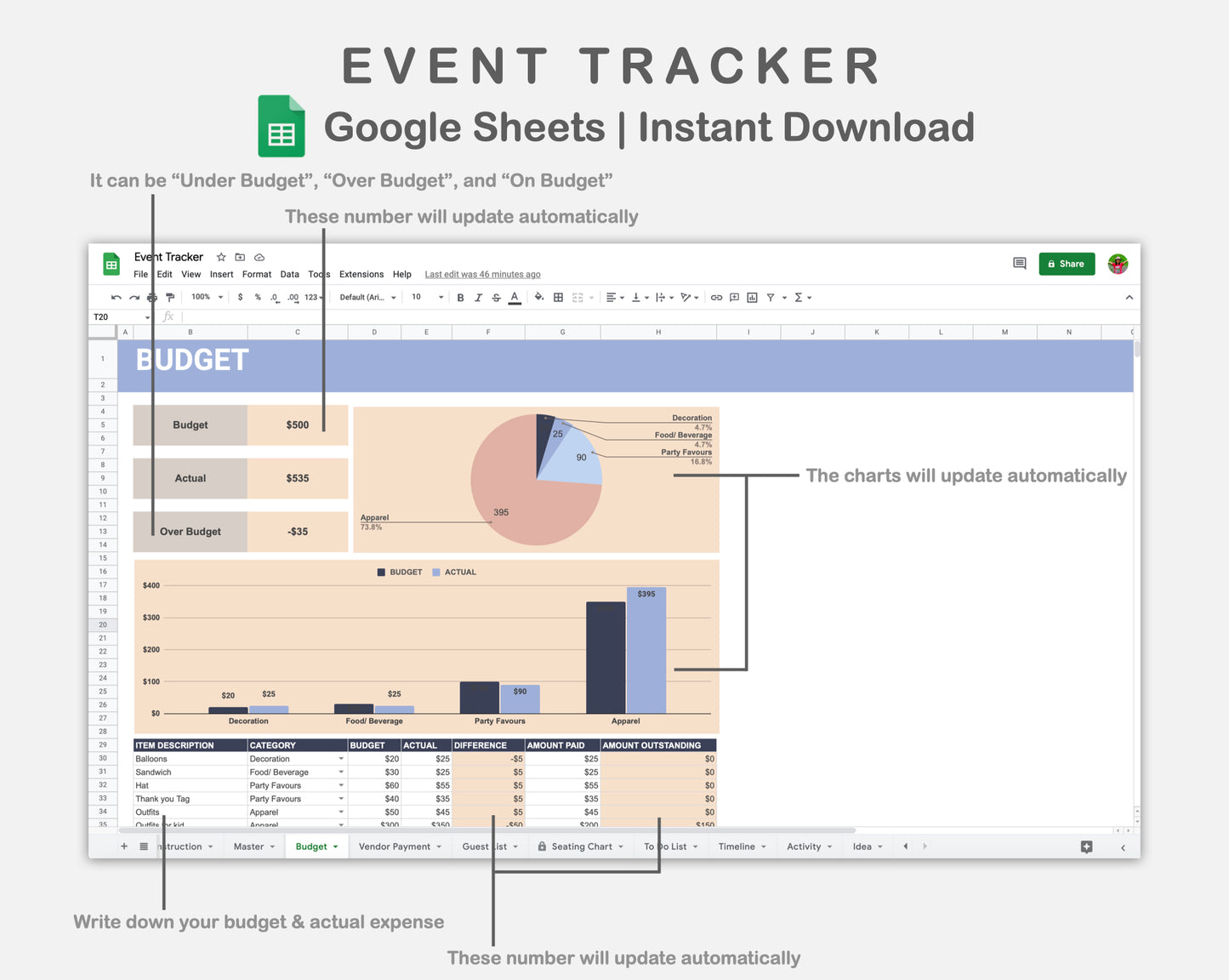Open the Data menu
Screen dimensions: 1229x980
(x=289, y=274)
